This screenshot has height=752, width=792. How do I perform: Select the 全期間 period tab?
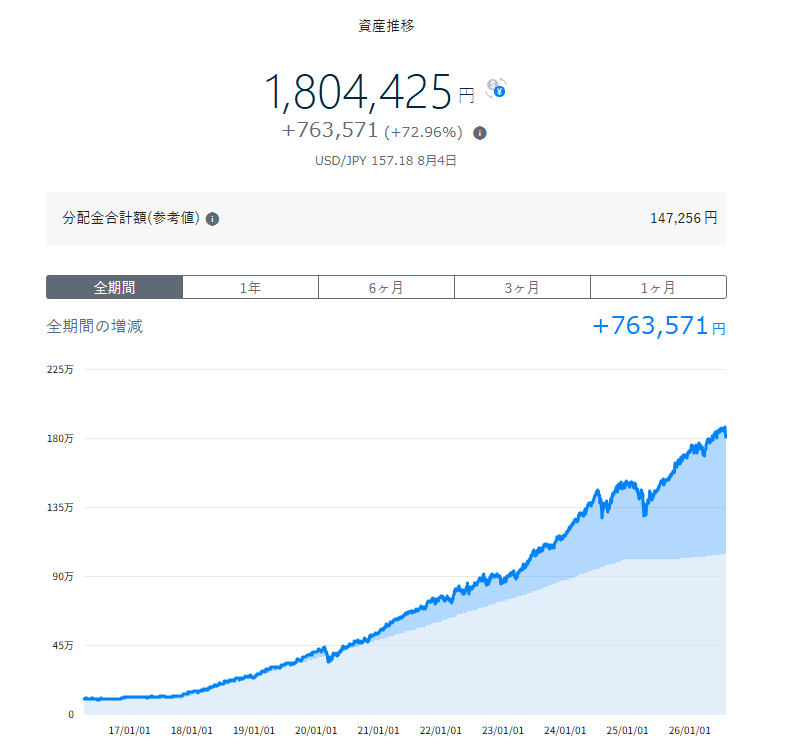click(x=114, y=287)
